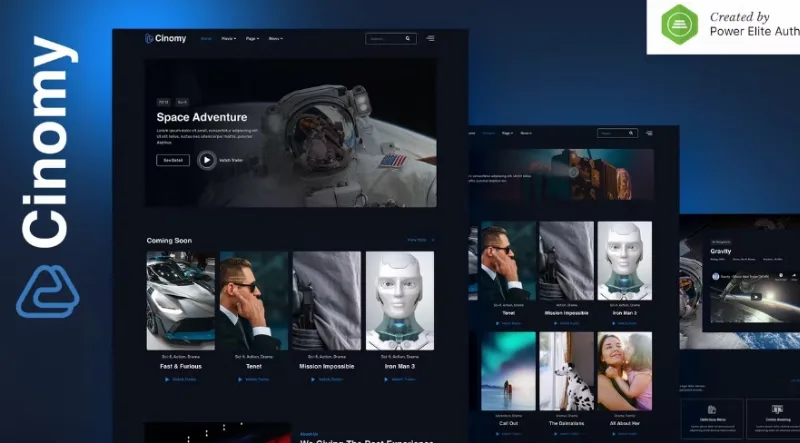Click the green Power Elite Author badge
This screenshot has width=800, height=443.
[x=680, y=24]
